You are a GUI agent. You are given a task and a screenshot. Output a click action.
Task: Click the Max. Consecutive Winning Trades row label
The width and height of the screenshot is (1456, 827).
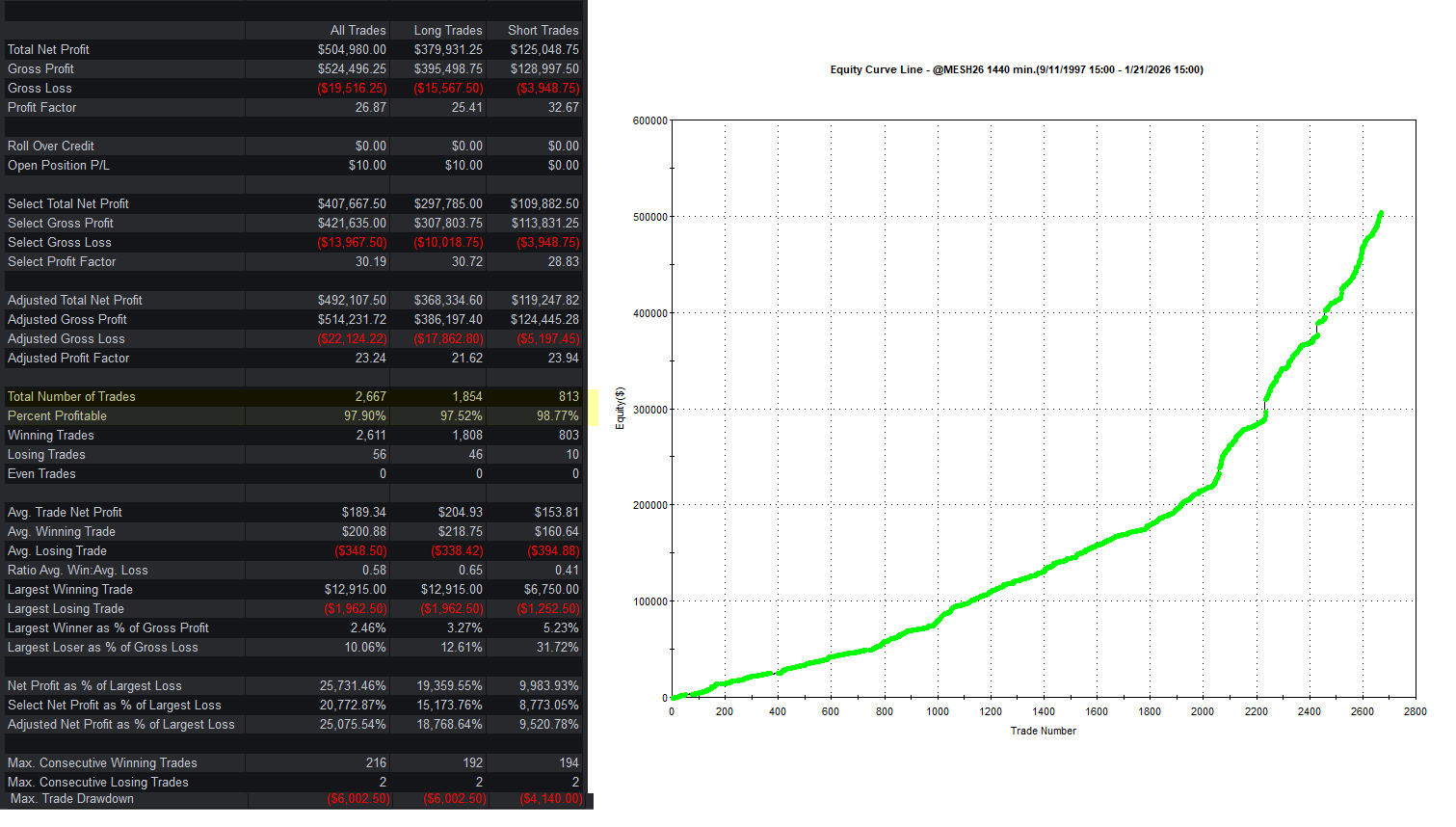(x=102, y=762)
